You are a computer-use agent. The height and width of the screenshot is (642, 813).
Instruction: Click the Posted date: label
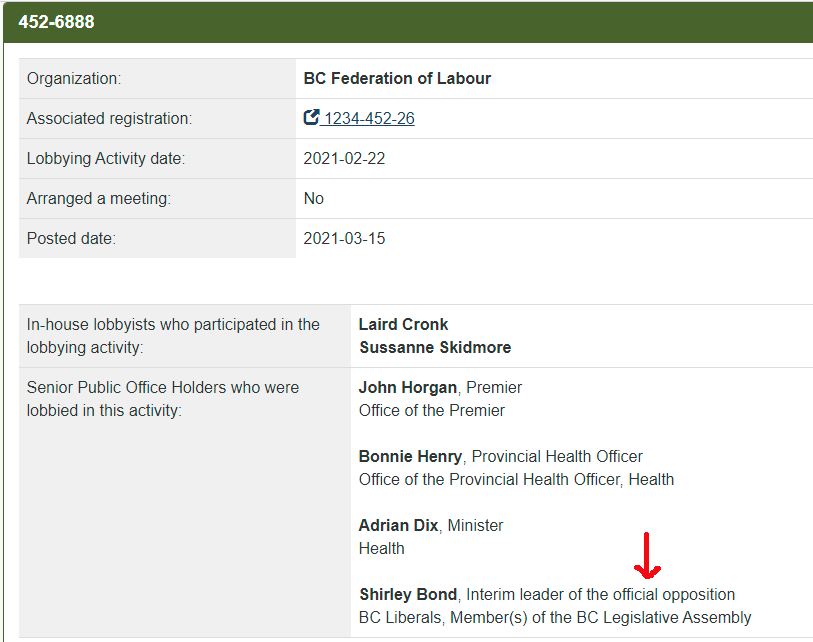point(71,238)
